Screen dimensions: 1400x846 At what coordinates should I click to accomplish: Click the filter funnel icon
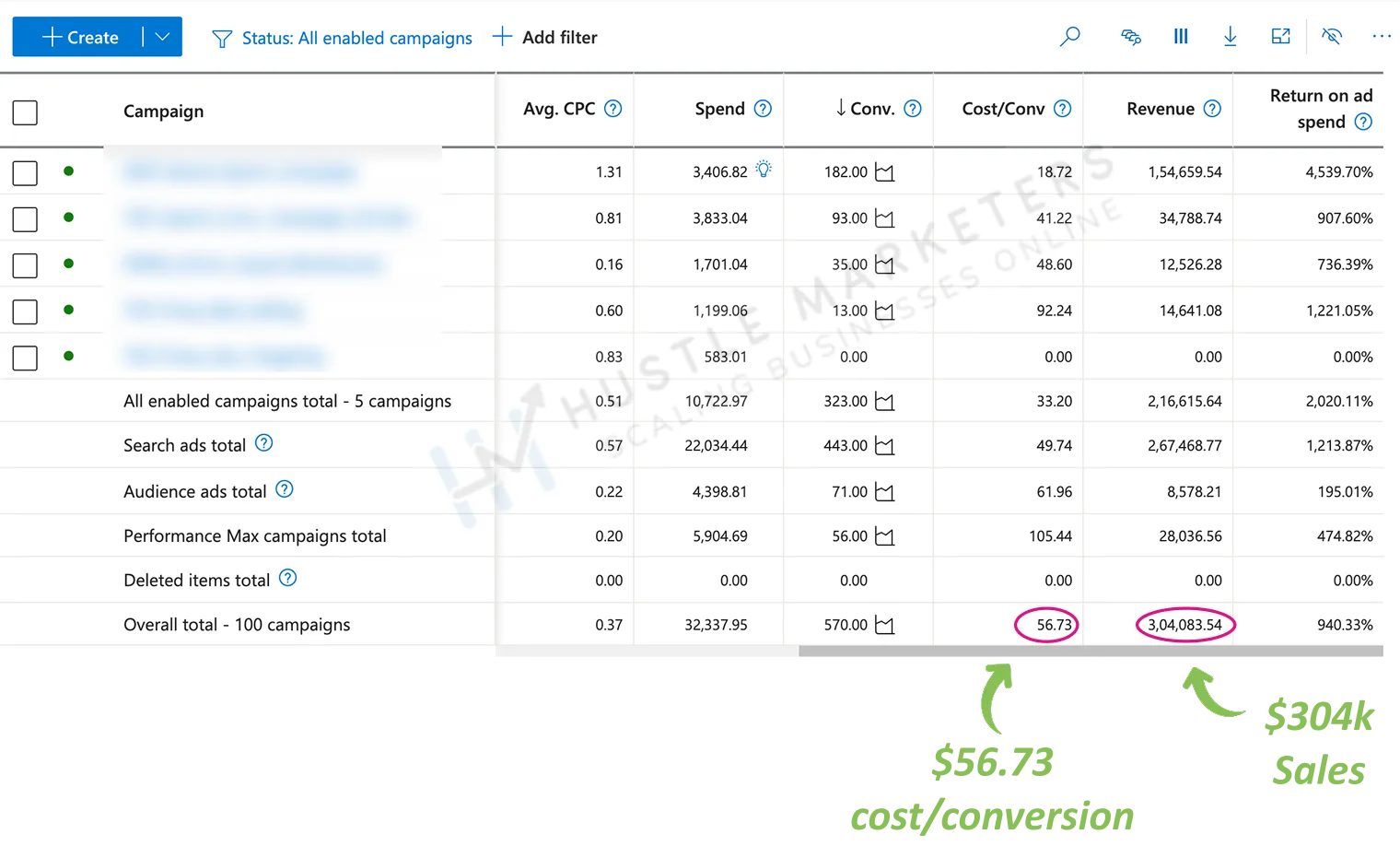pyautogui.click(x=222, y=39)
